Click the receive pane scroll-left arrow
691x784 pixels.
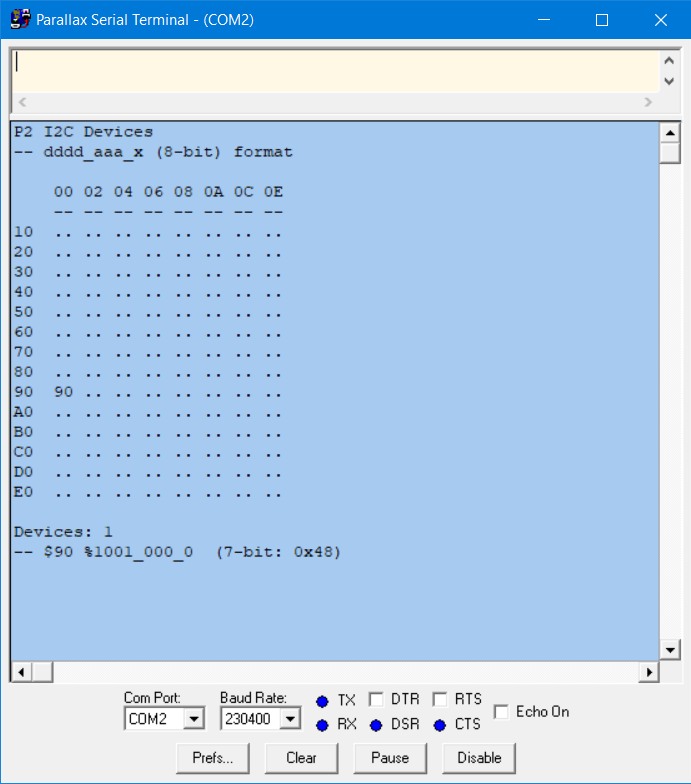pos(22,672)
